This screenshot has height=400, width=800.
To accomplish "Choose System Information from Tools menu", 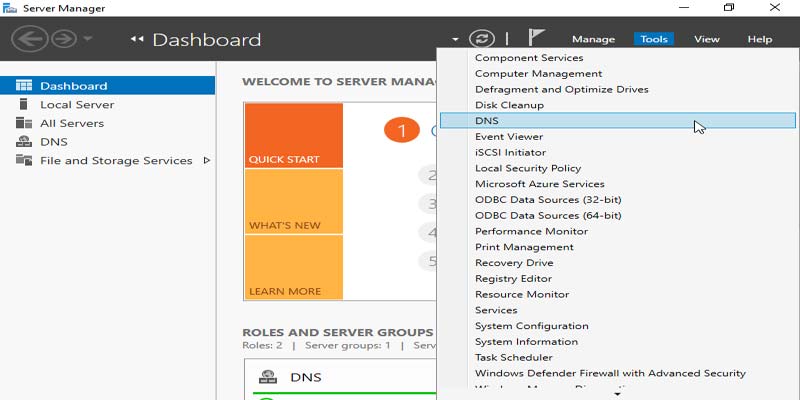I will pos(618,342).
